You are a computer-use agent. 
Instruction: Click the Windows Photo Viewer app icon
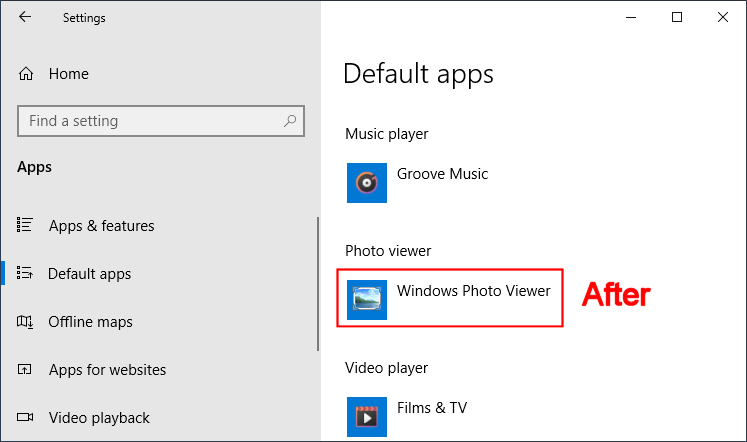point(366,299)
